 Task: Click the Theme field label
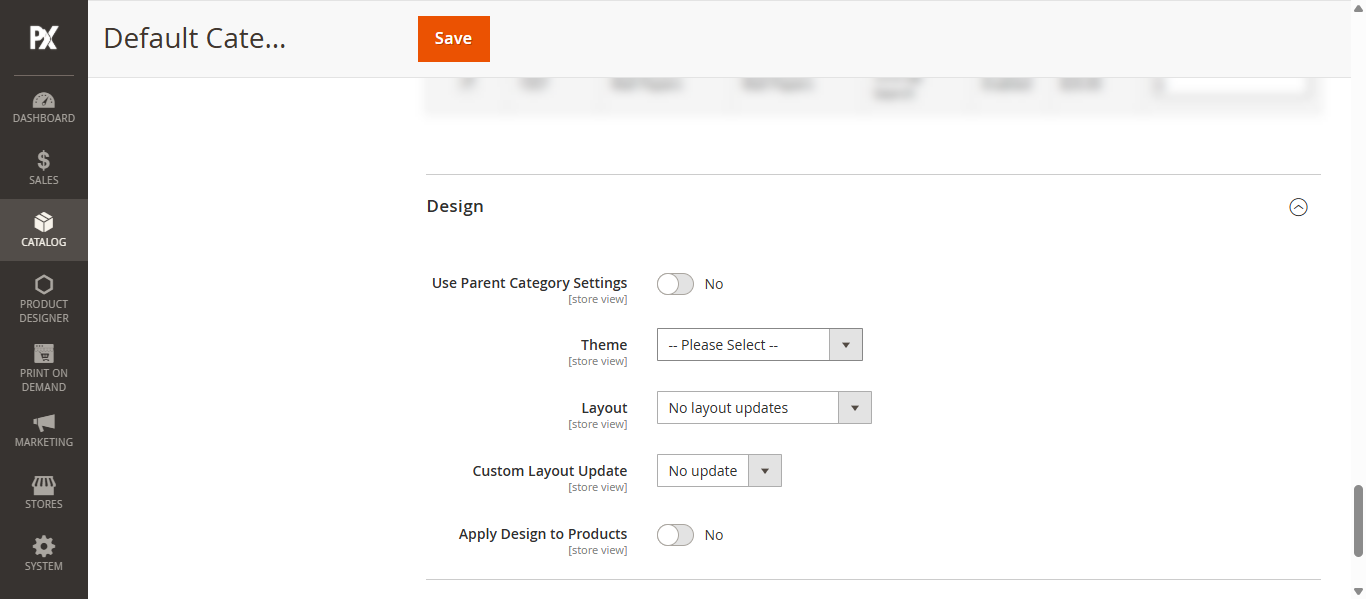click(x=604, y=345)
